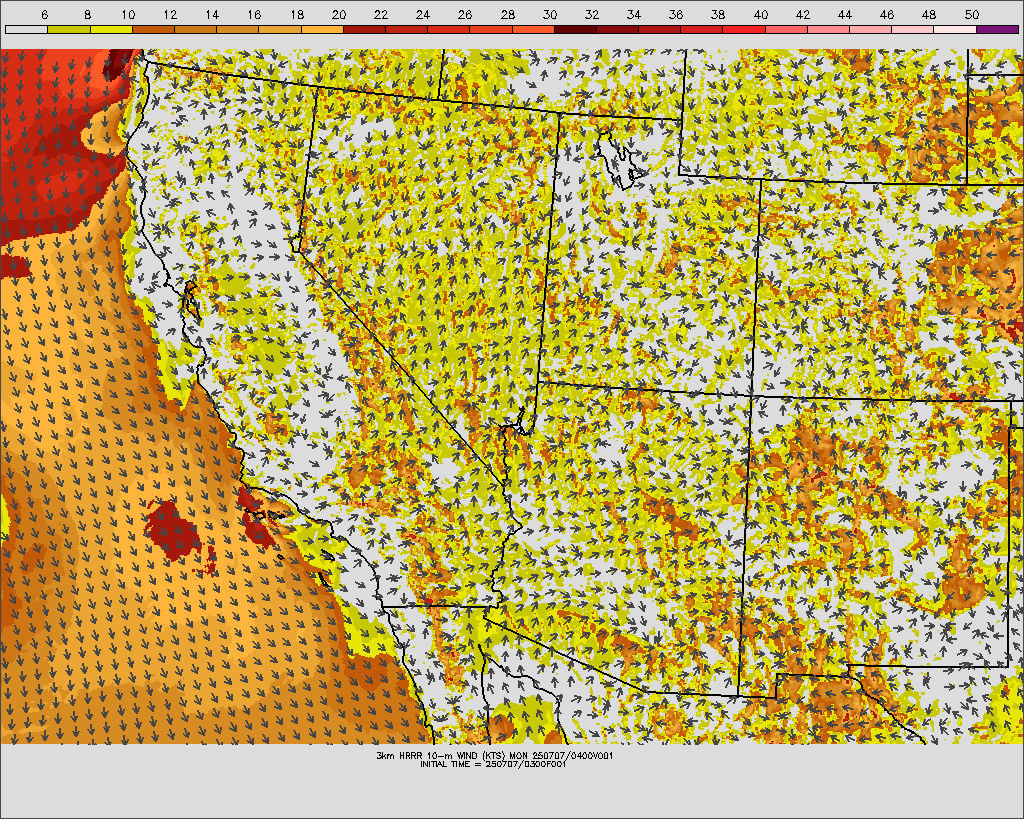Click the legend label "40"

[x=760, y=14]
